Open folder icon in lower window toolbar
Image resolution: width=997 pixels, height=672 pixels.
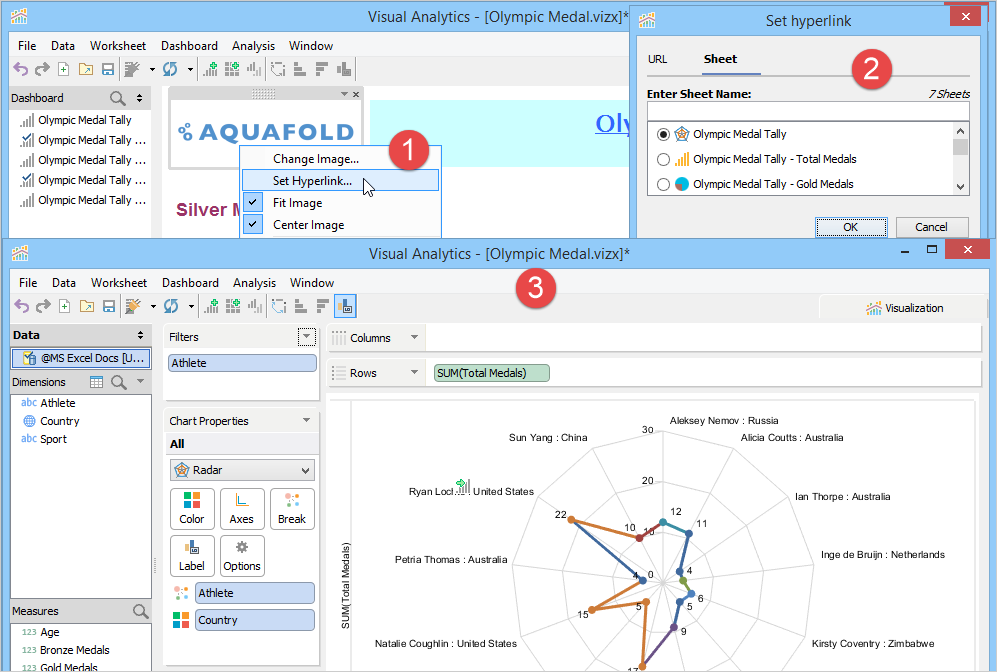click(86, 306)
